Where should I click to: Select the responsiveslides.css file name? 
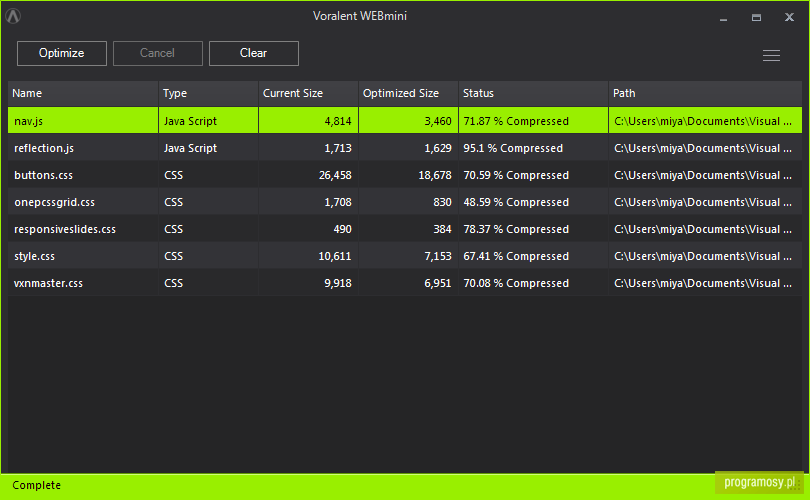point(65,229)
